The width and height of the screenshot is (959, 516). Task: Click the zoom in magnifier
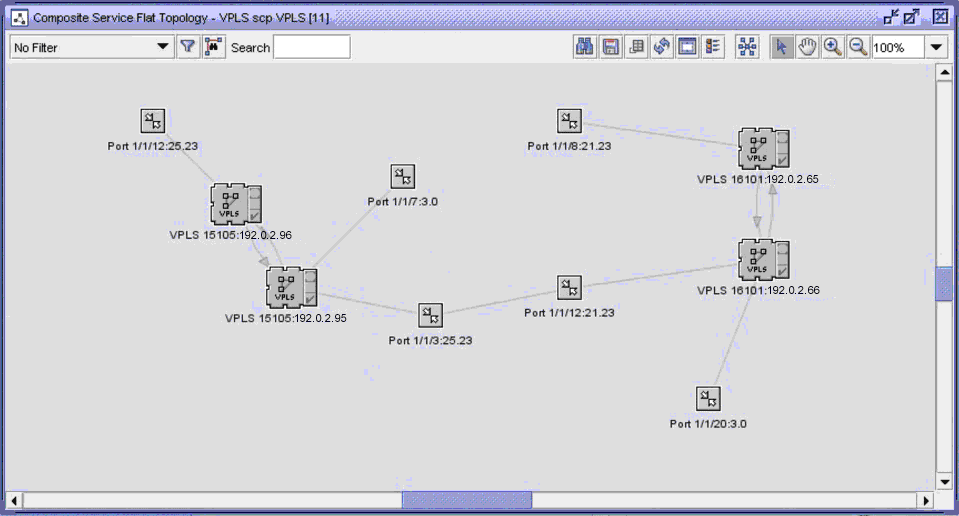pyautogui.click(x=832, y=47)
